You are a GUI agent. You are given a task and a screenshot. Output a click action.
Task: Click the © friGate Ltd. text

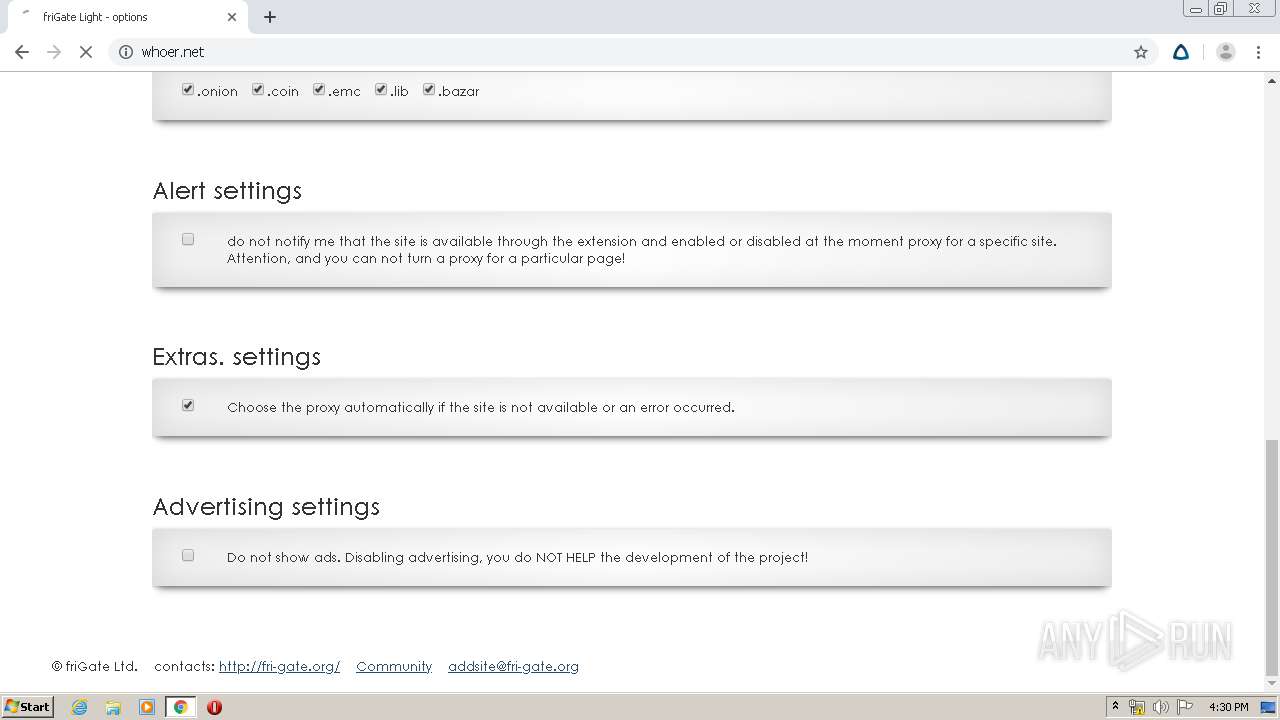pyautogui.click(x=95, y=666)
